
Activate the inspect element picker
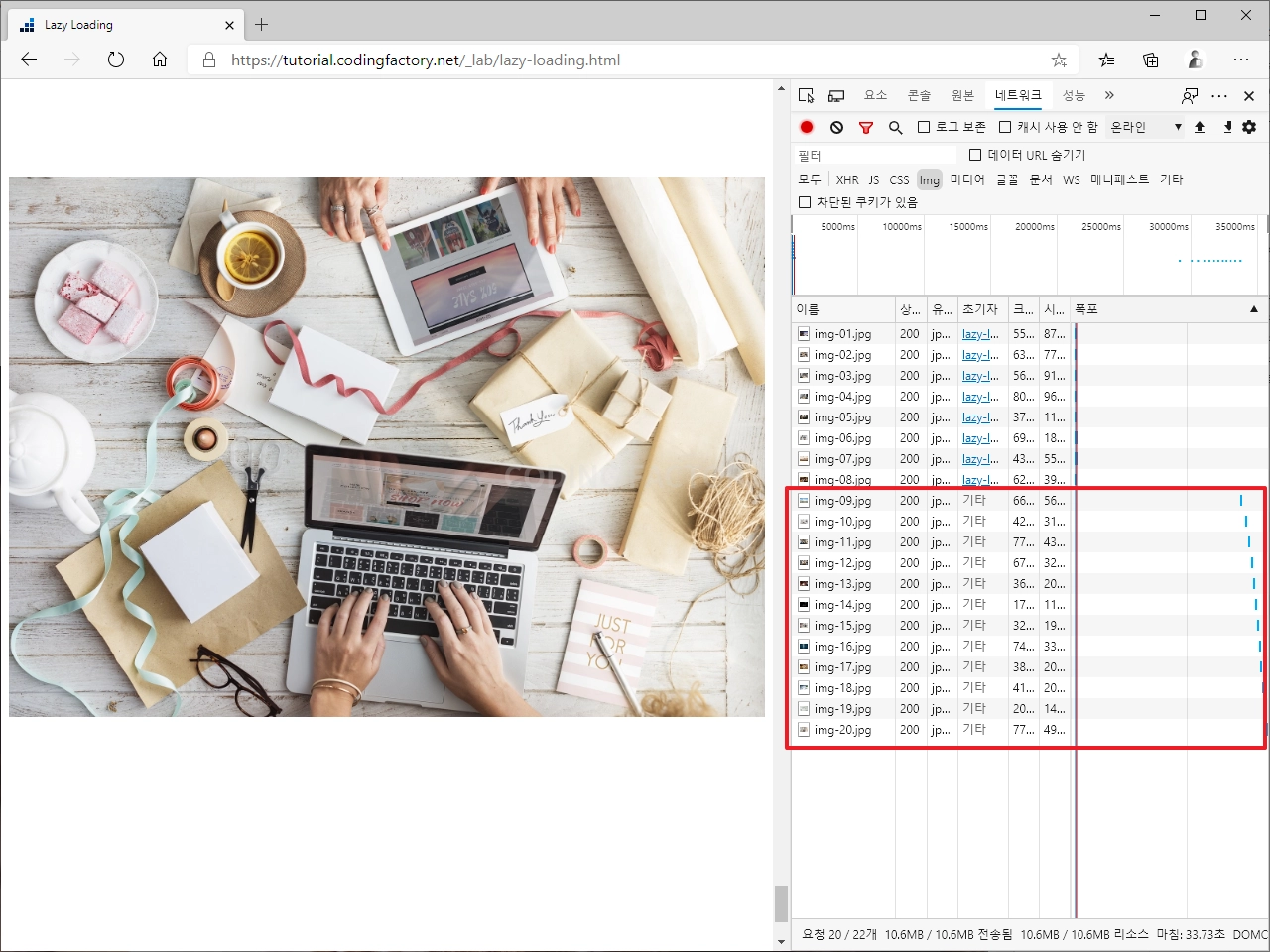click(x=807, y=95)
